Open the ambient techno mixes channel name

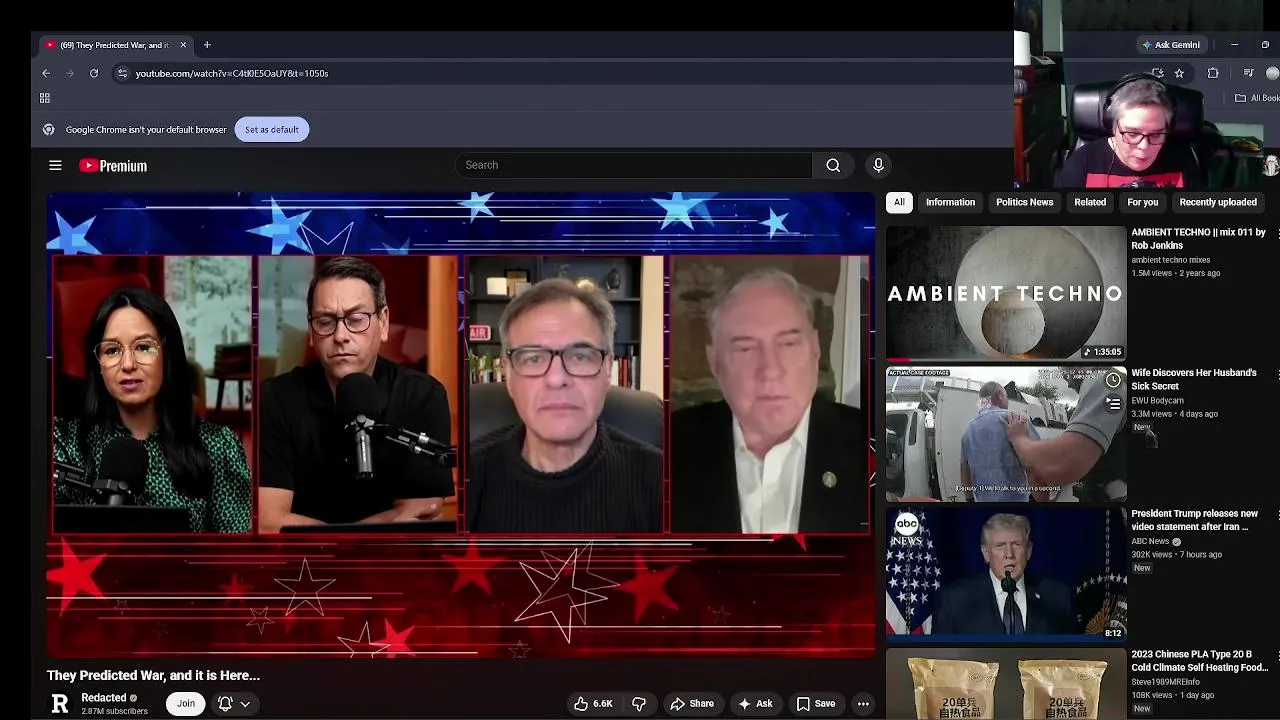coord(1171,260)
